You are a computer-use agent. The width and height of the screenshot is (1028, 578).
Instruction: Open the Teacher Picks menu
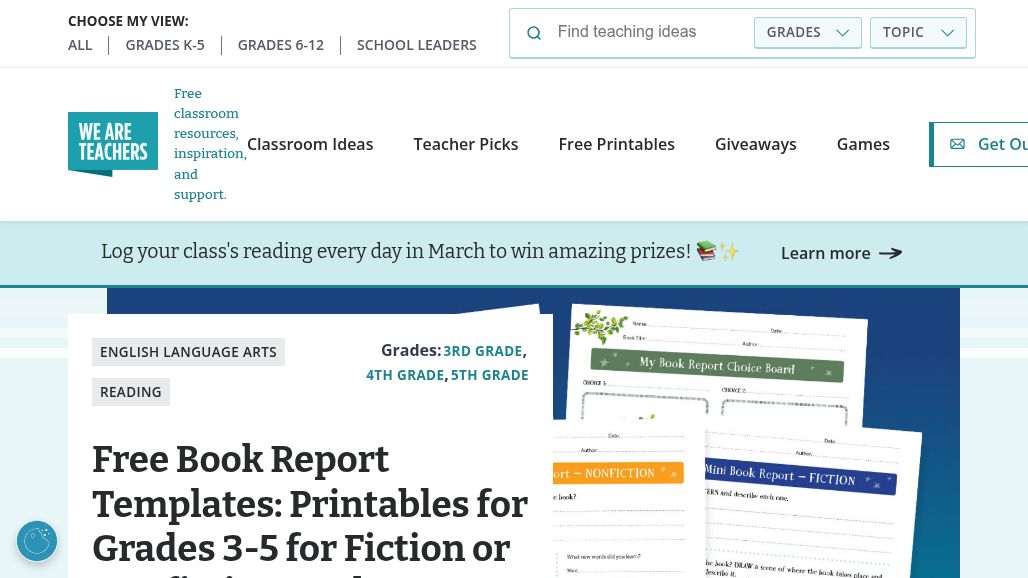(x=466, y=144)
